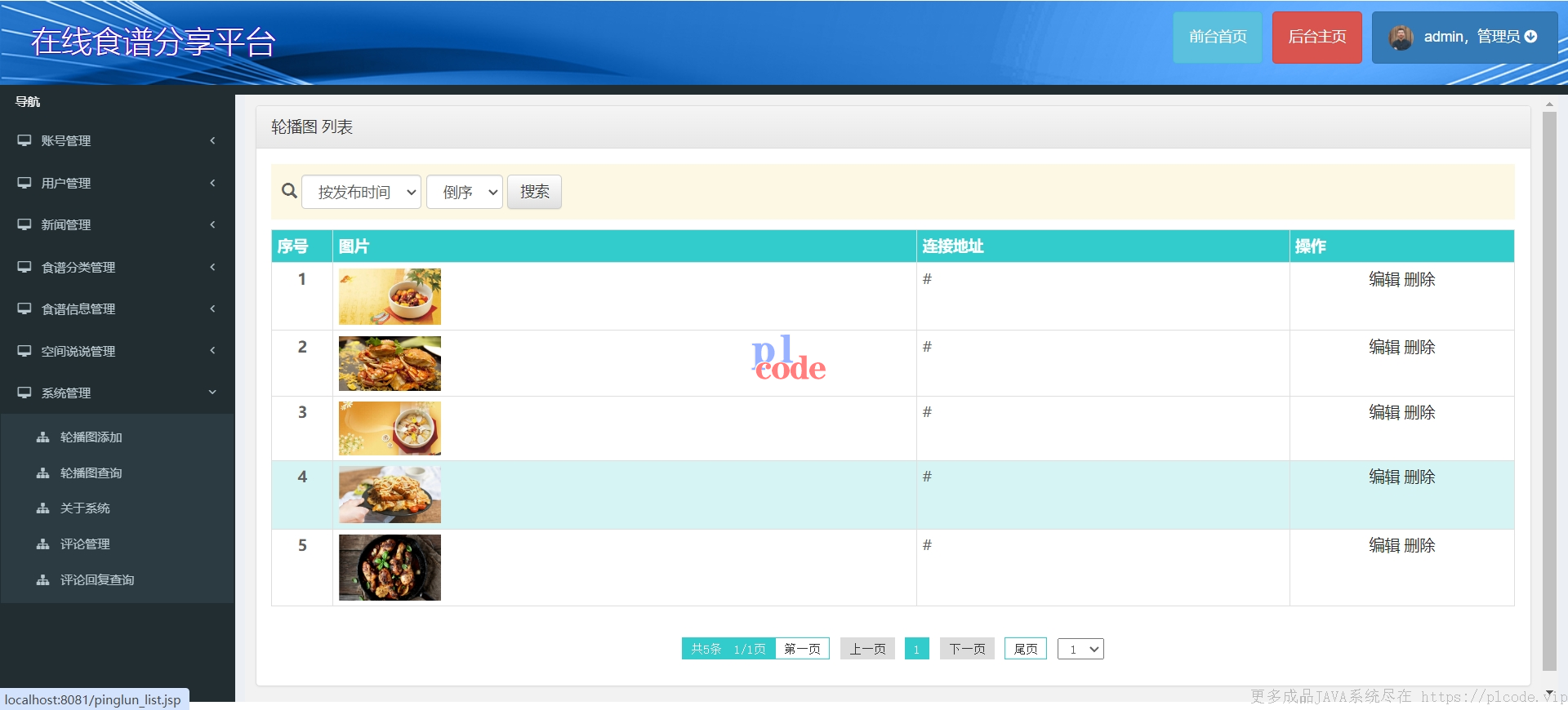
Task: Click the sitemap icon beside 评论管理
Action: [x=43, y=544]
